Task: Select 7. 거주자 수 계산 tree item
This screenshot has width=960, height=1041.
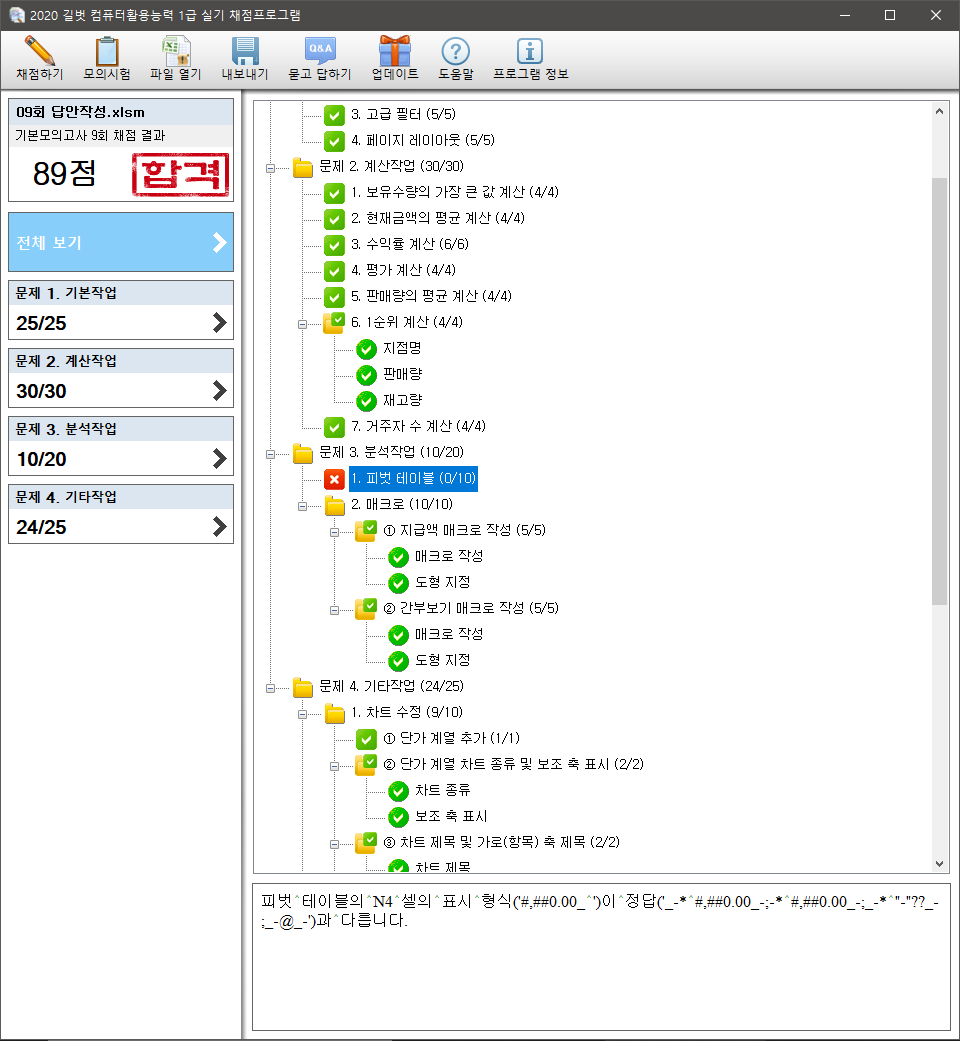Action: [417, 427]
